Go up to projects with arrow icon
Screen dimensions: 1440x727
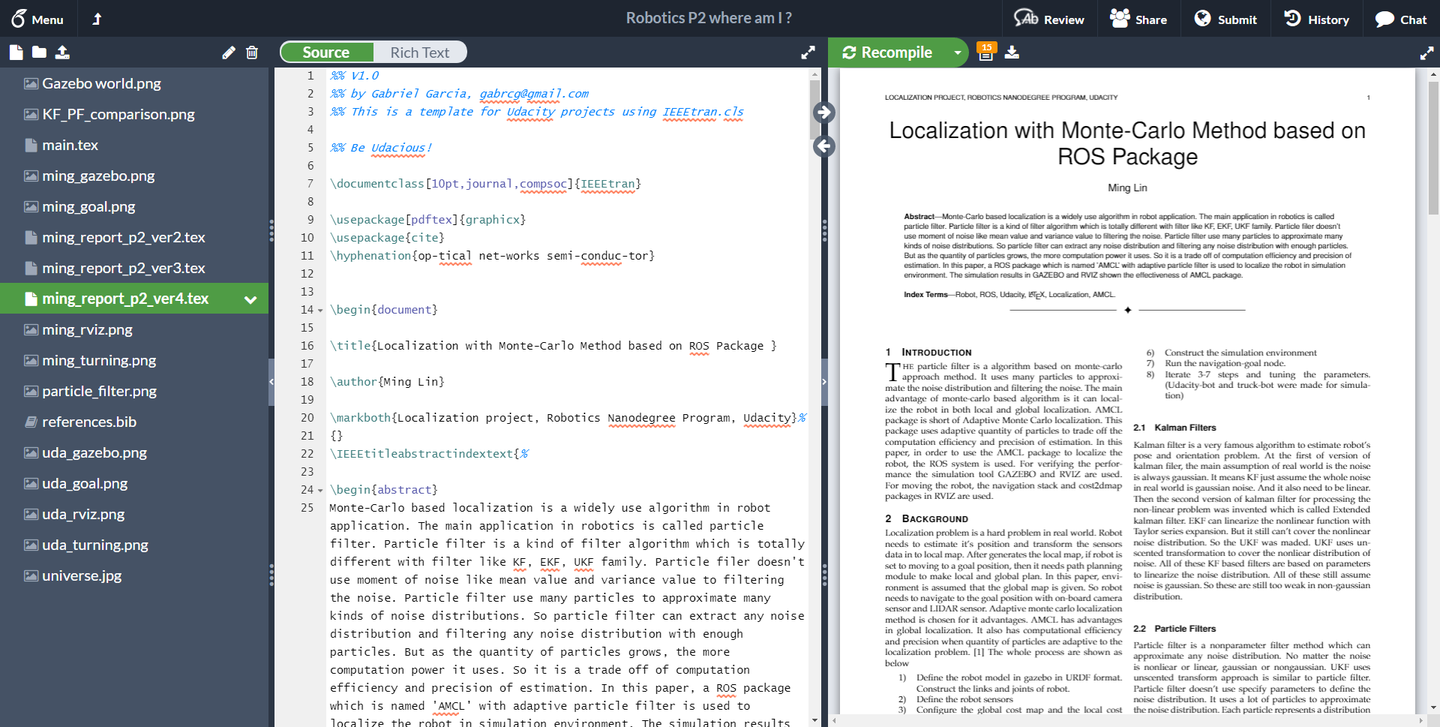pyautogui.click(x=97, y=19)
